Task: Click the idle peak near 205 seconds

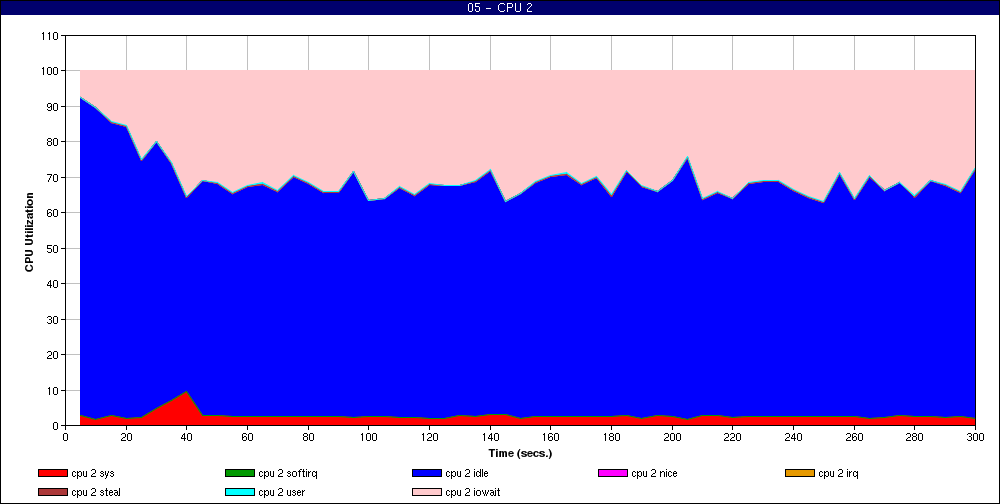Action: (688, 157)
